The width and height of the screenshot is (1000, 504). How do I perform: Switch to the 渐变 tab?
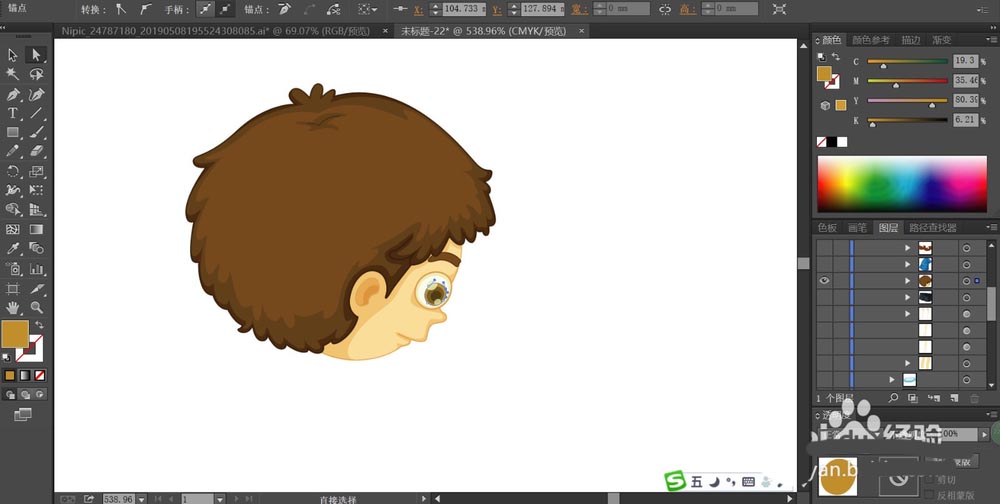click(942, 40)
